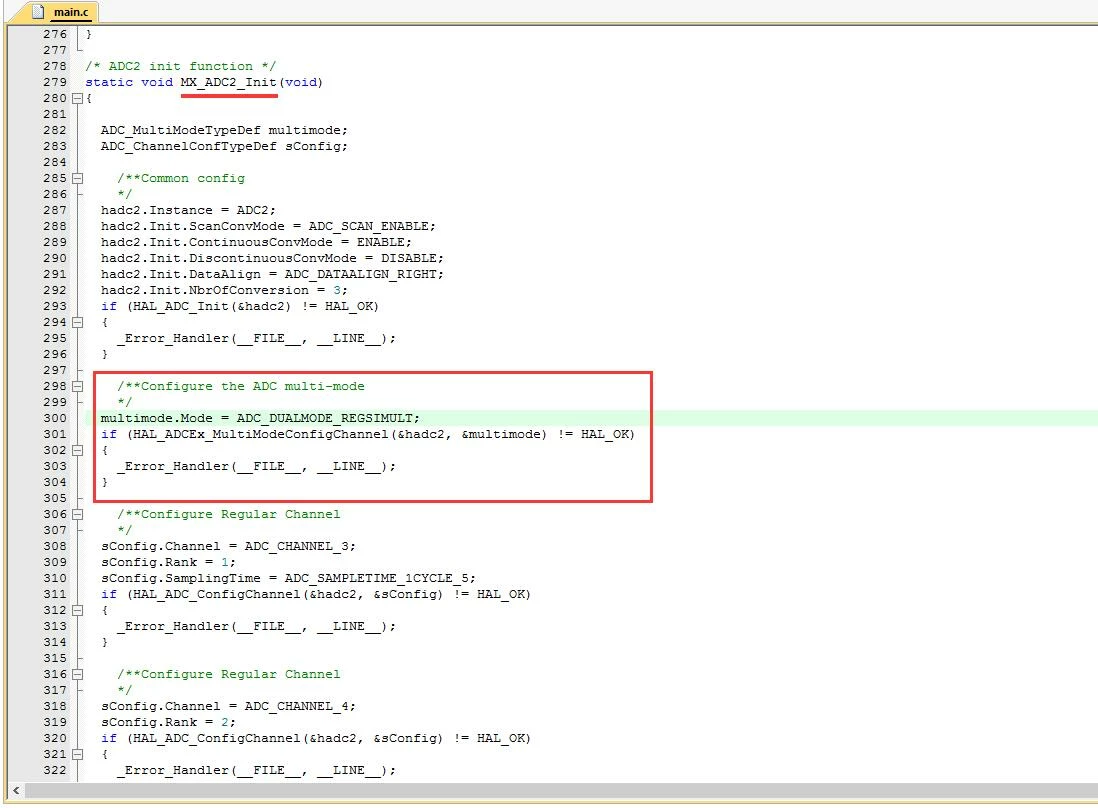Click sConfig.Rank on line 319
The image size is (1098, 808).
pos(149,723)
